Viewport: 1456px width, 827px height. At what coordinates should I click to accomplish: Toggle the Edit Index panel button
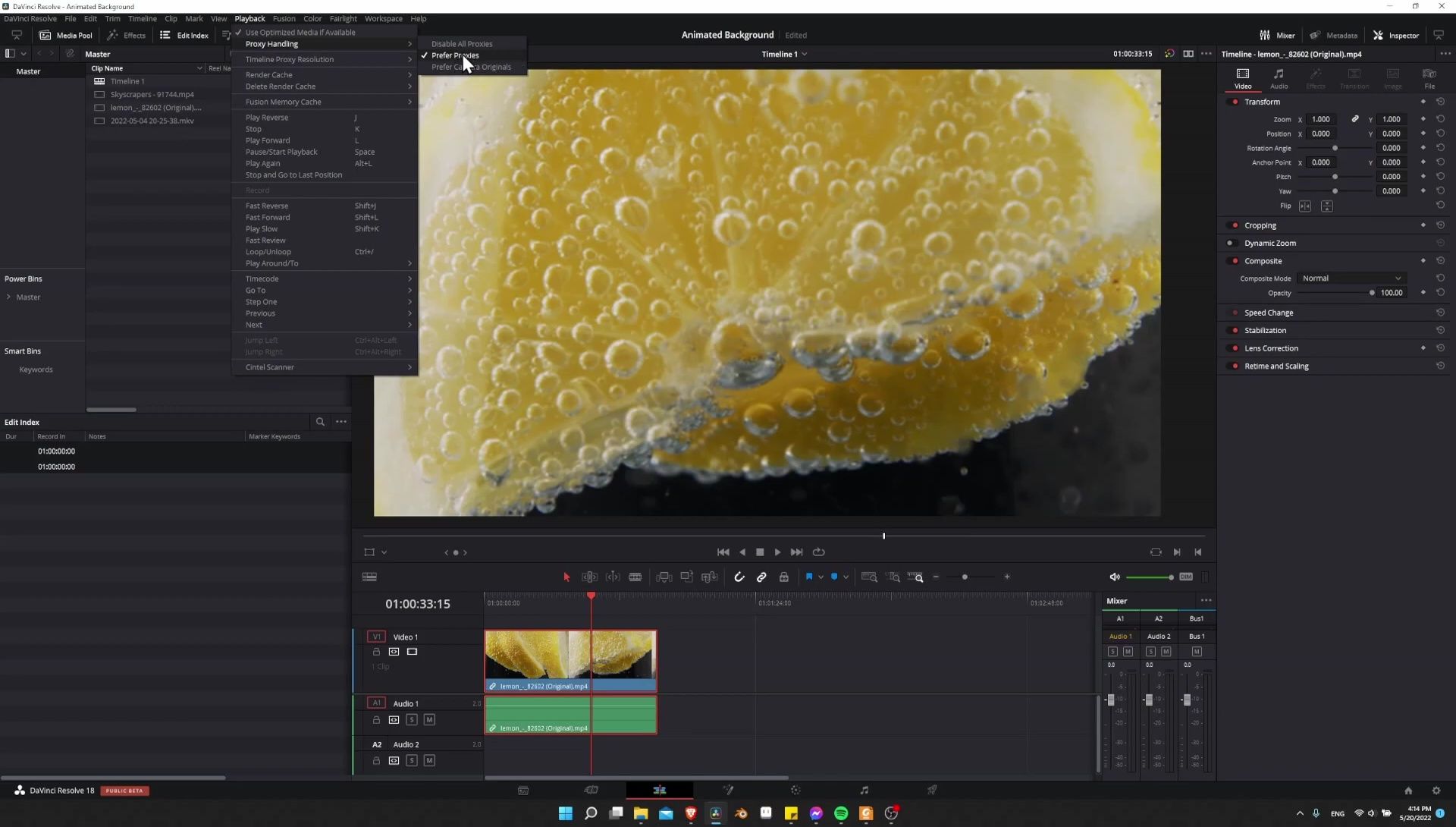[184, 35]
